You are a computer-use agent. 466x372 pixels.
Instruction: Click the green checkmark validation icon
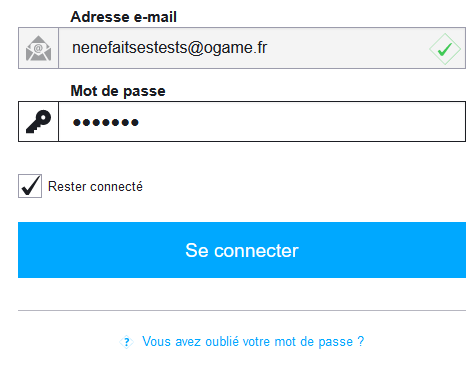pyautogui.click(x=445, y=49)
